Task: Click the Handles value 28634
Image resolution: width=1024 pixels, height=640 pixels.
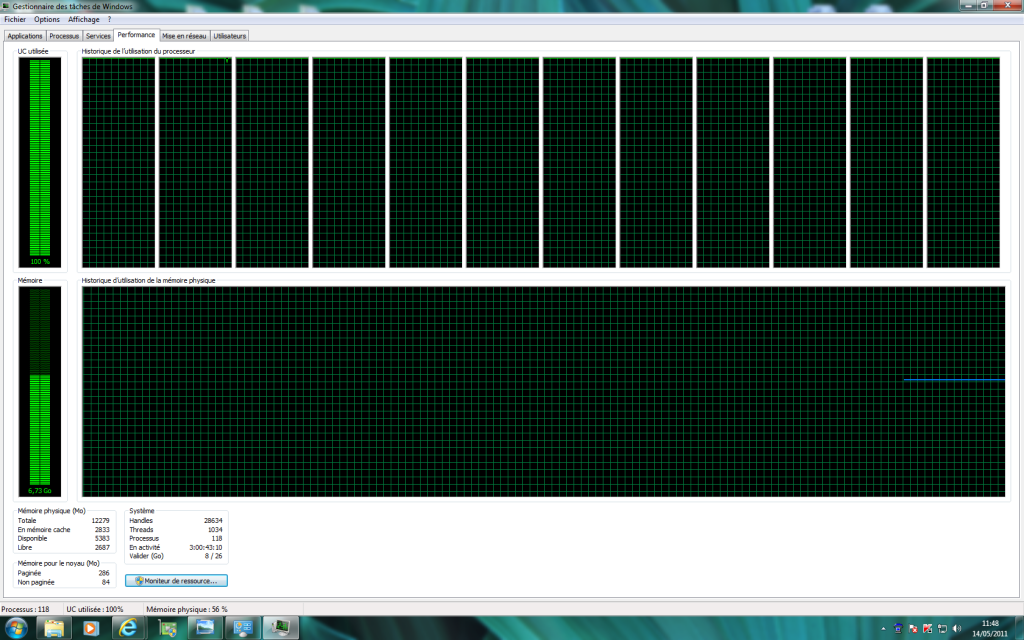Action: (213, 520)
